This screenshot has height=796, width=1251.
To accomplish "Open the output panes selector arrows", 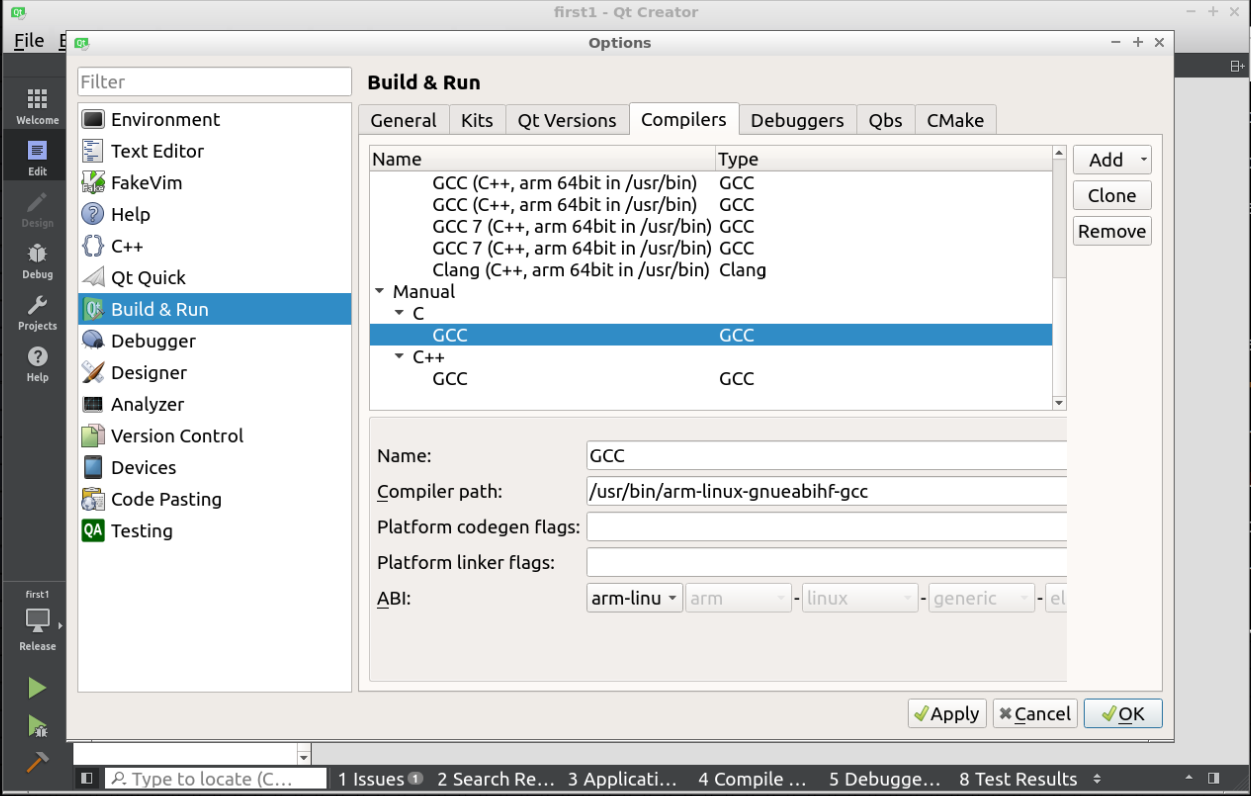I will [x=1097, y=778].
